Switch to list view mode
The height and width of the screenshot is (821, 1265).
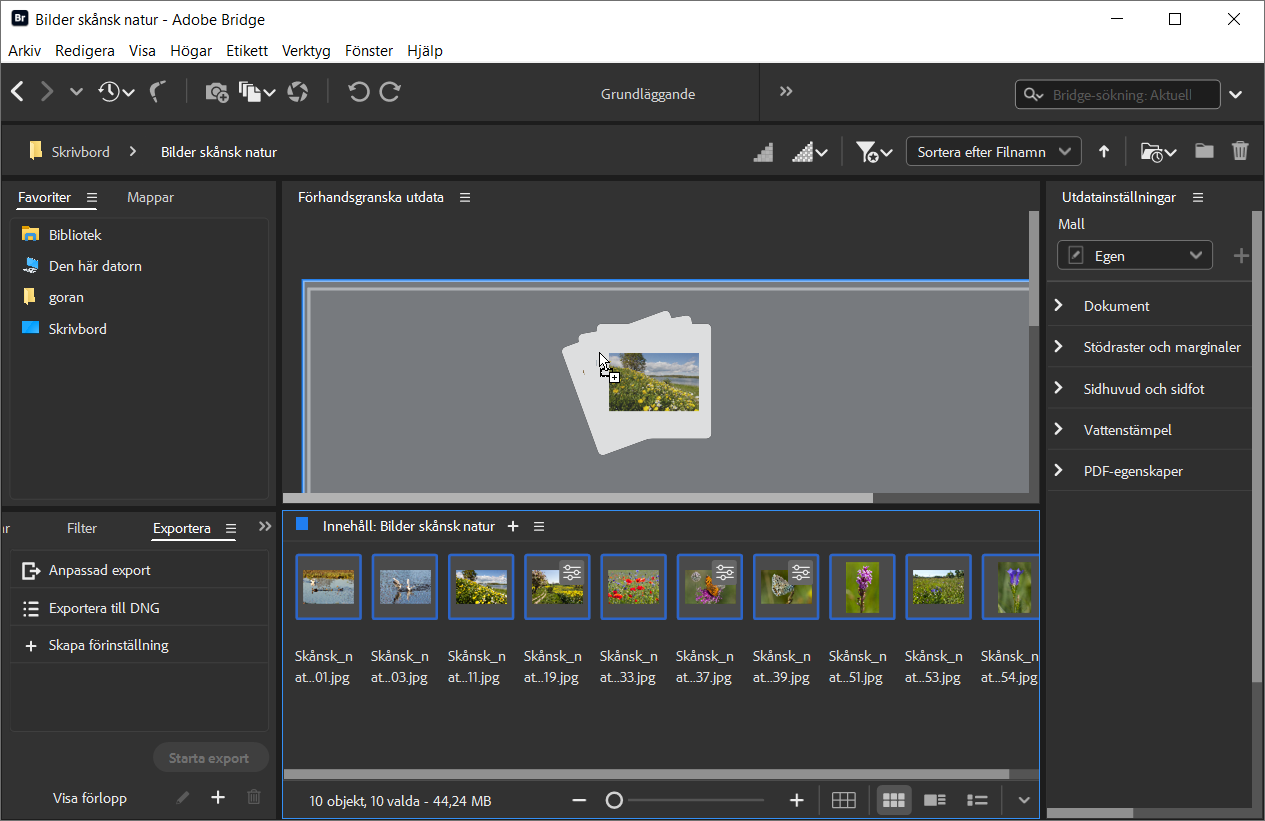977,800
